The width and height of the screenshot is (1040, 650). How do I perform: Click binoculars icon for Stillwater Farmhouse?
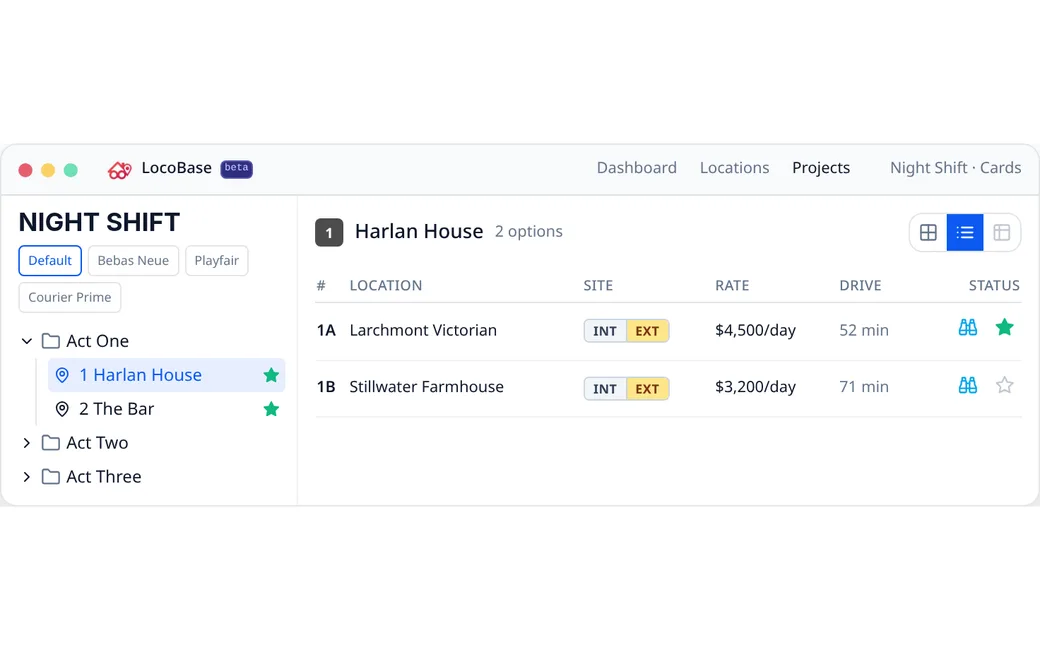tap(968, 385)
